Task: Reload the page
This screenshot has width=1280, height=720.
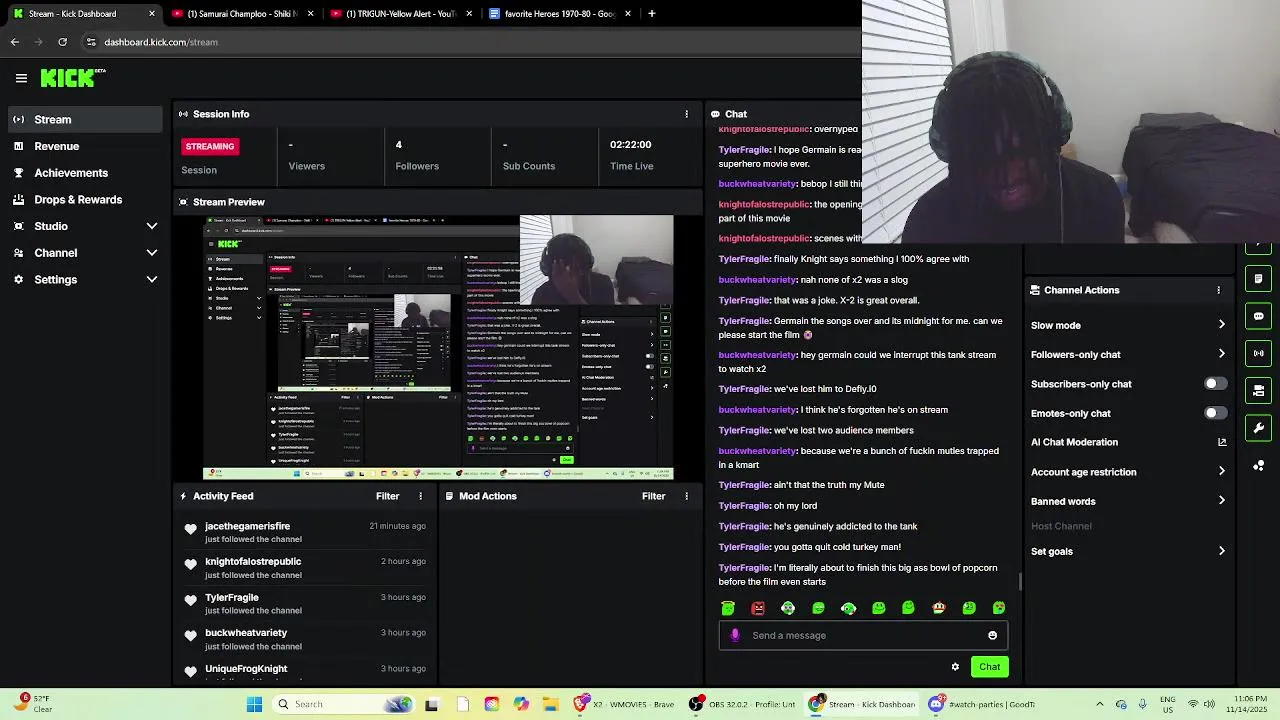Action: [63, 42]
